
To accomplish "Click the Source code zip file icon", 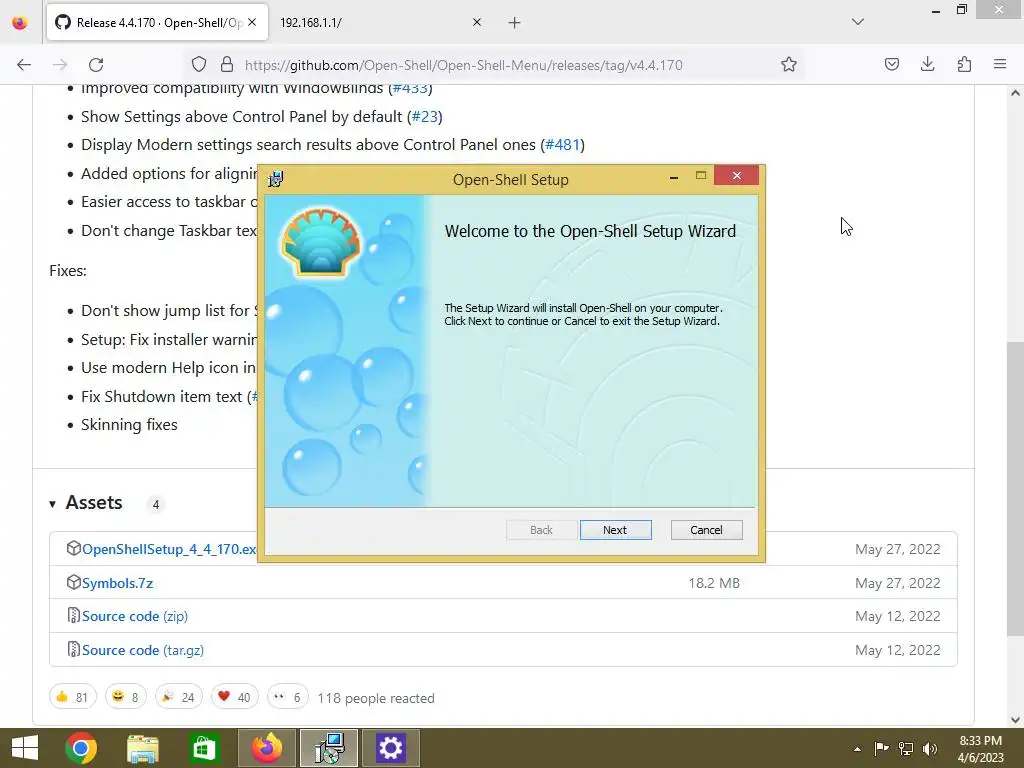I will [73, 616].
